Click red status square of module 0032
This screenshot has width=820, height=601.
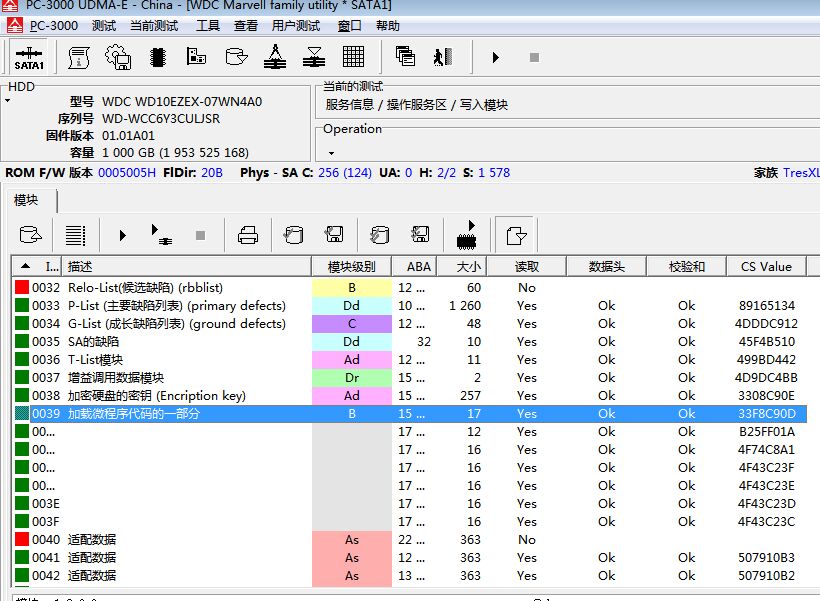(x=22, y=288)
